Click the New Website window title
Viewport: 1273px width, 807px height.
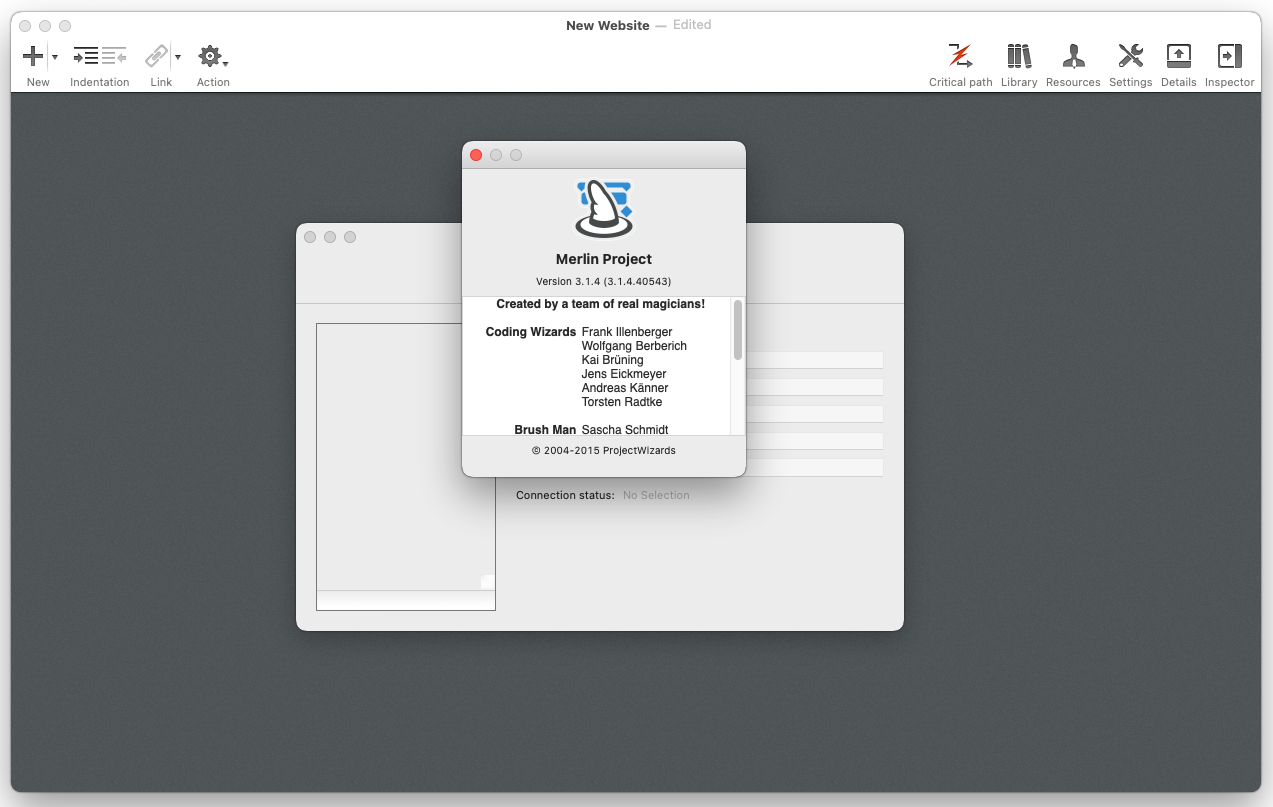pos(607,25)
